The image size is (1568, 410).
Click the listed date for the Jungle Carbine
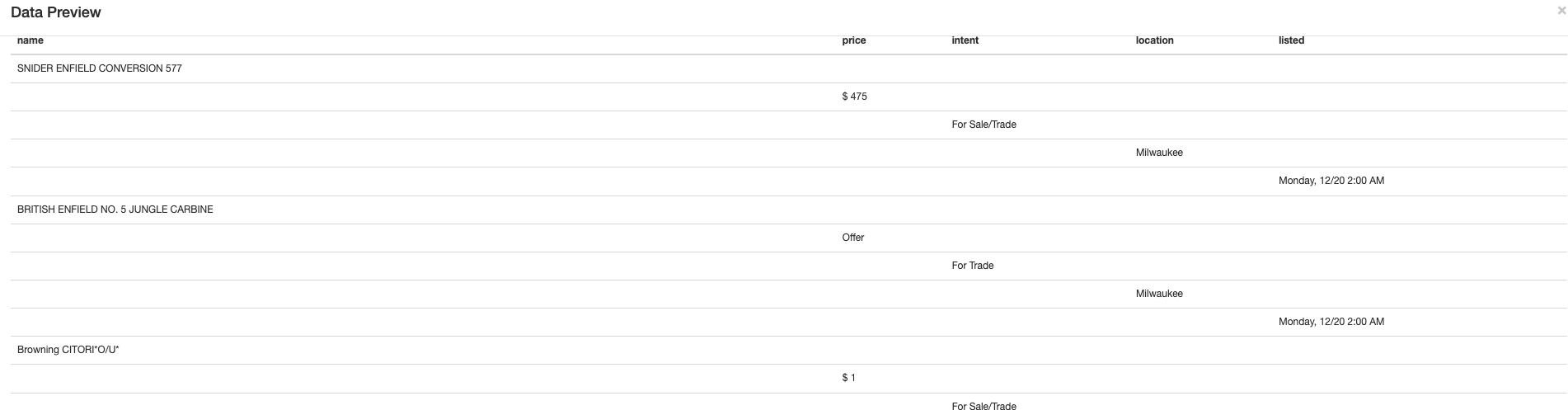[x=1331, y=322]
